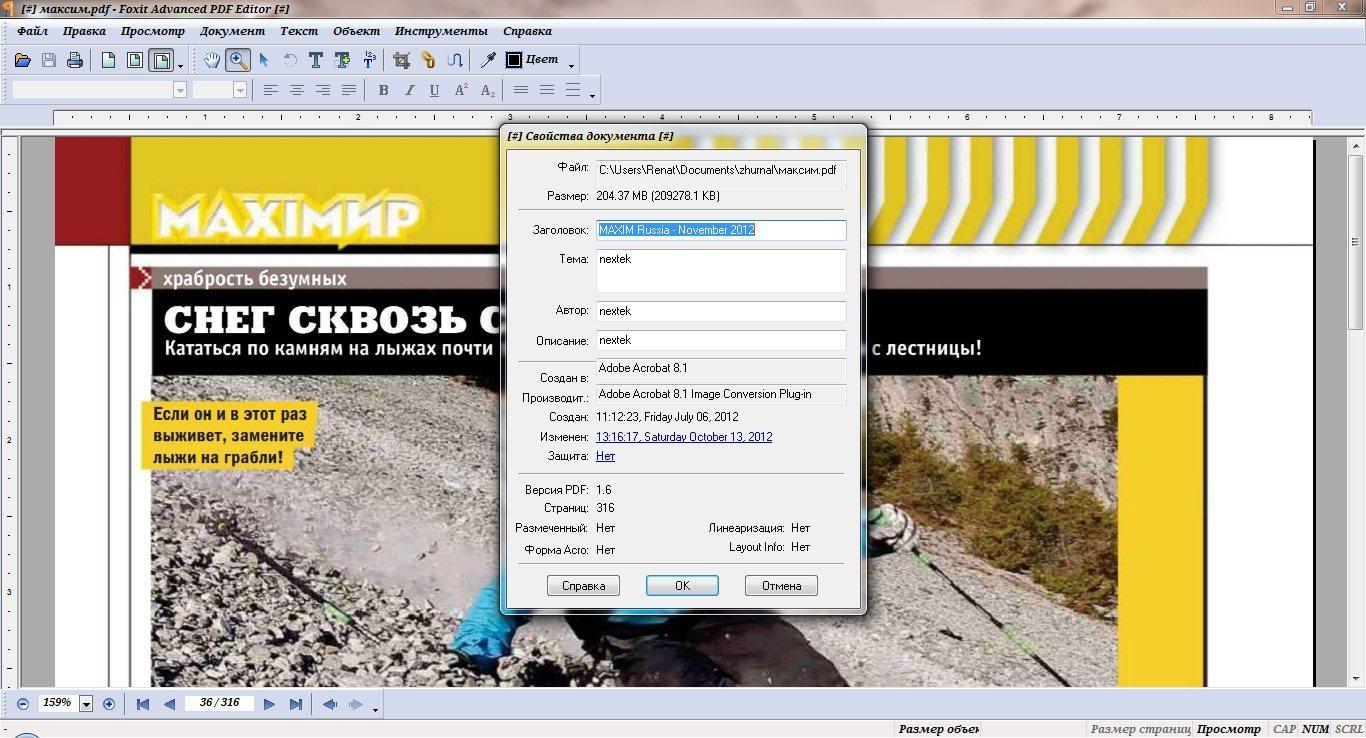Justify text alignment
Viewport: 1366px width, 738px height.
(x=349, y=90)
